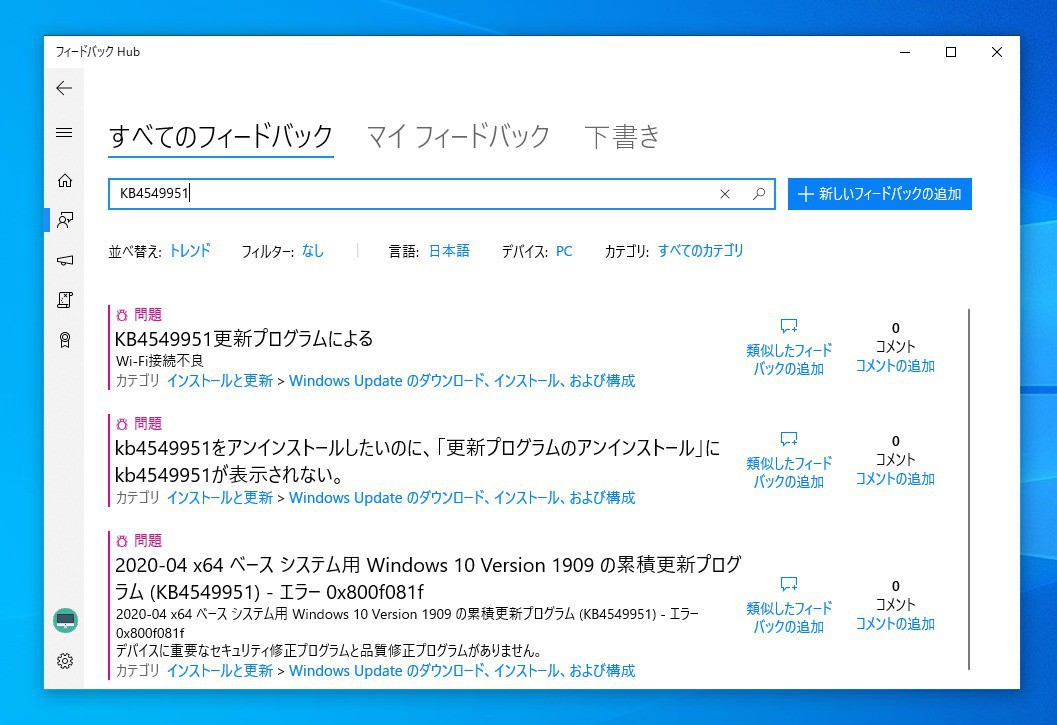This screenshot has height=725, width=1057.
Task: Click the デバイスに重要なセキュリティ修正 description line
Action: coord(329,651)
